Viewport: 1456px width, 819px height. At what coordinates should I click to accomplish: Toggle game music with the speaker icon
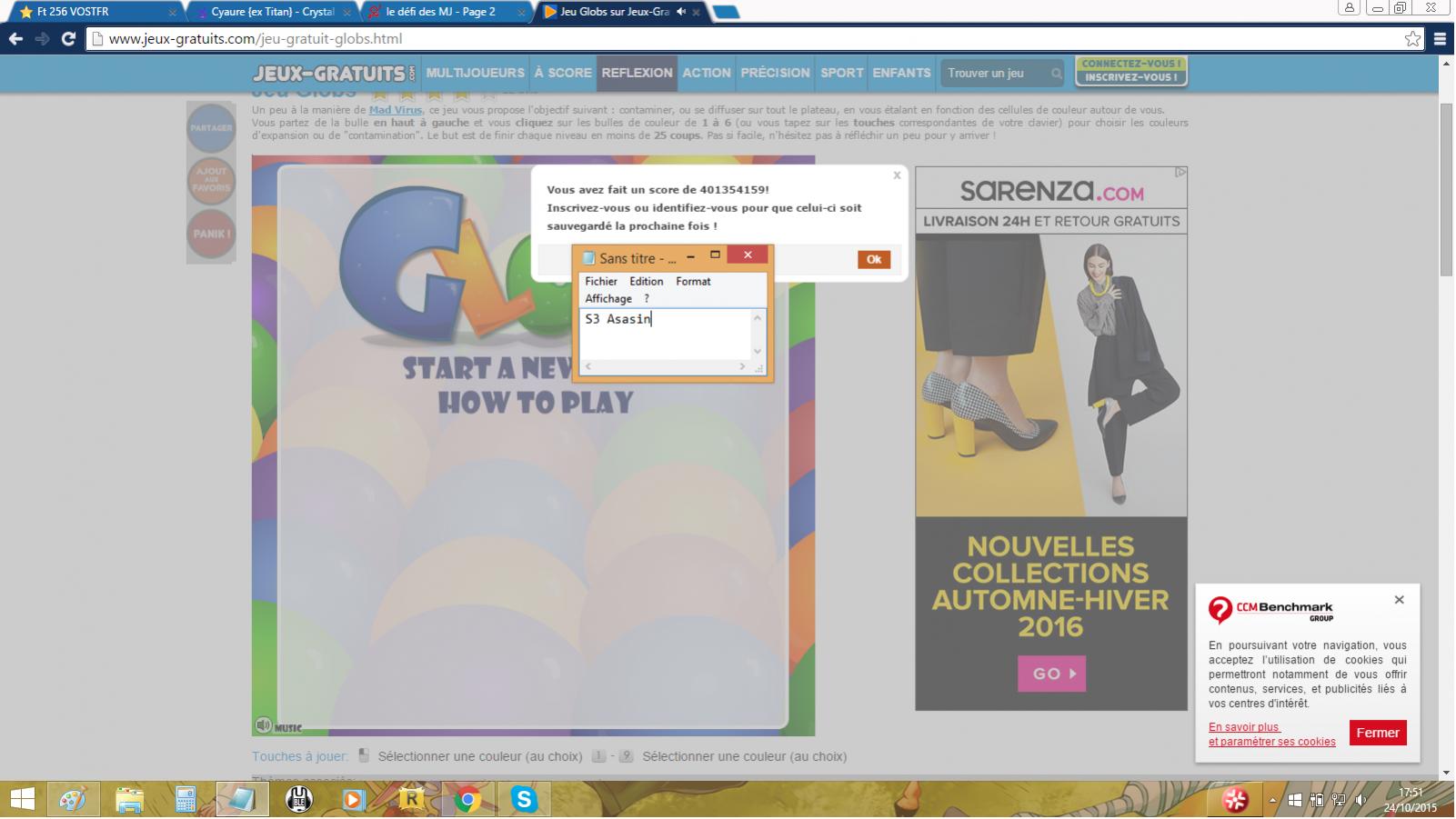coord(263,724)
